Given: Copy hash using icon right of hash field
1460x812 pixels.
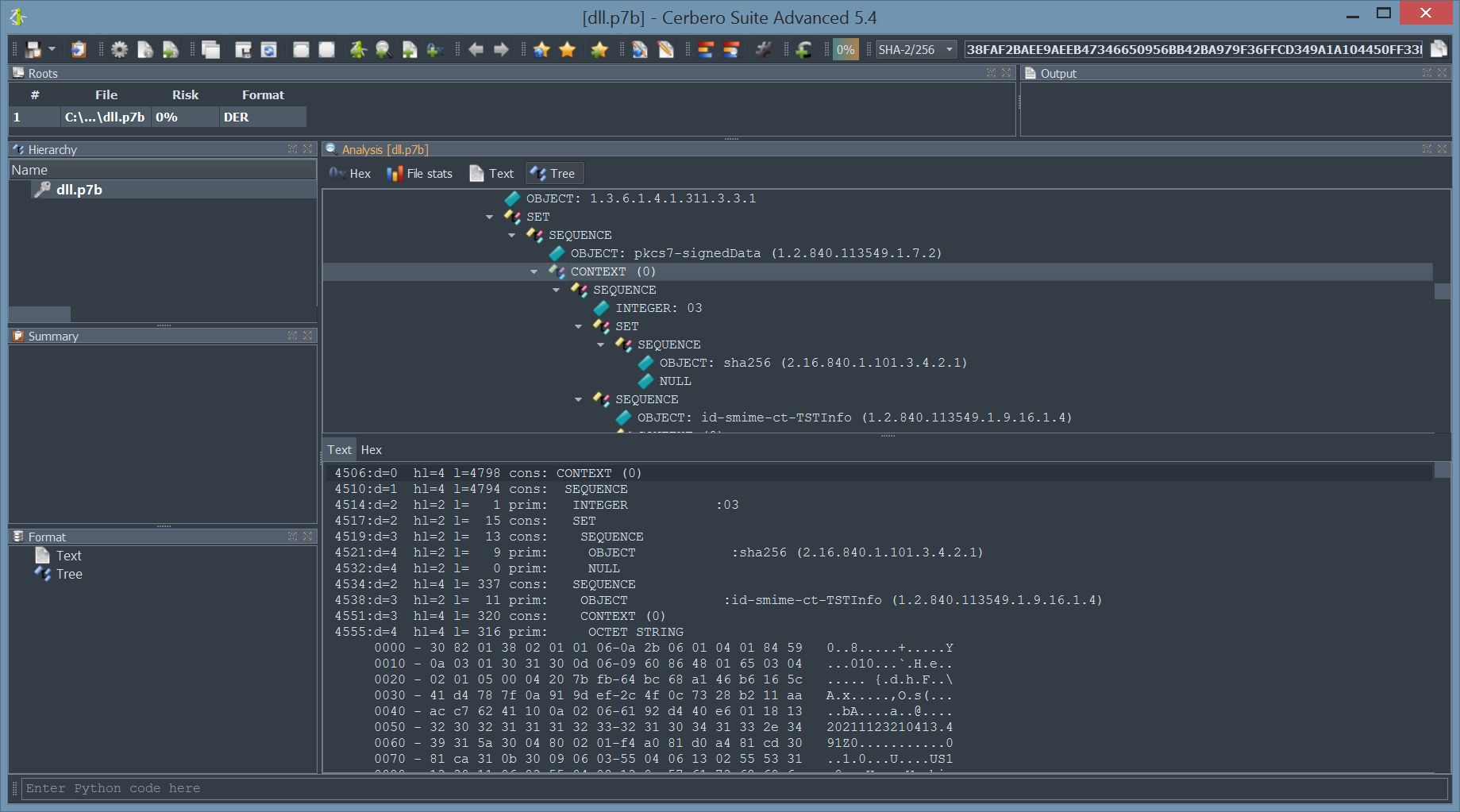Looking at the screenshot, I should point(1439,49).
